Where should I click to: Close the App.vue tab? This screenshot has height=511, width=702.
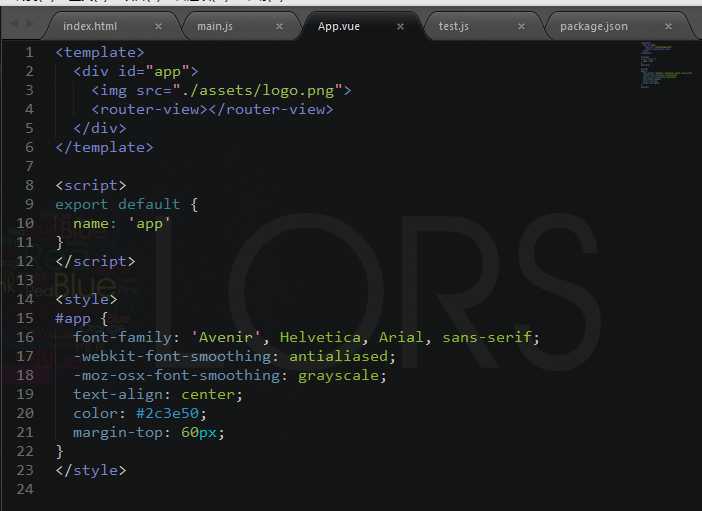pos(400,27)
